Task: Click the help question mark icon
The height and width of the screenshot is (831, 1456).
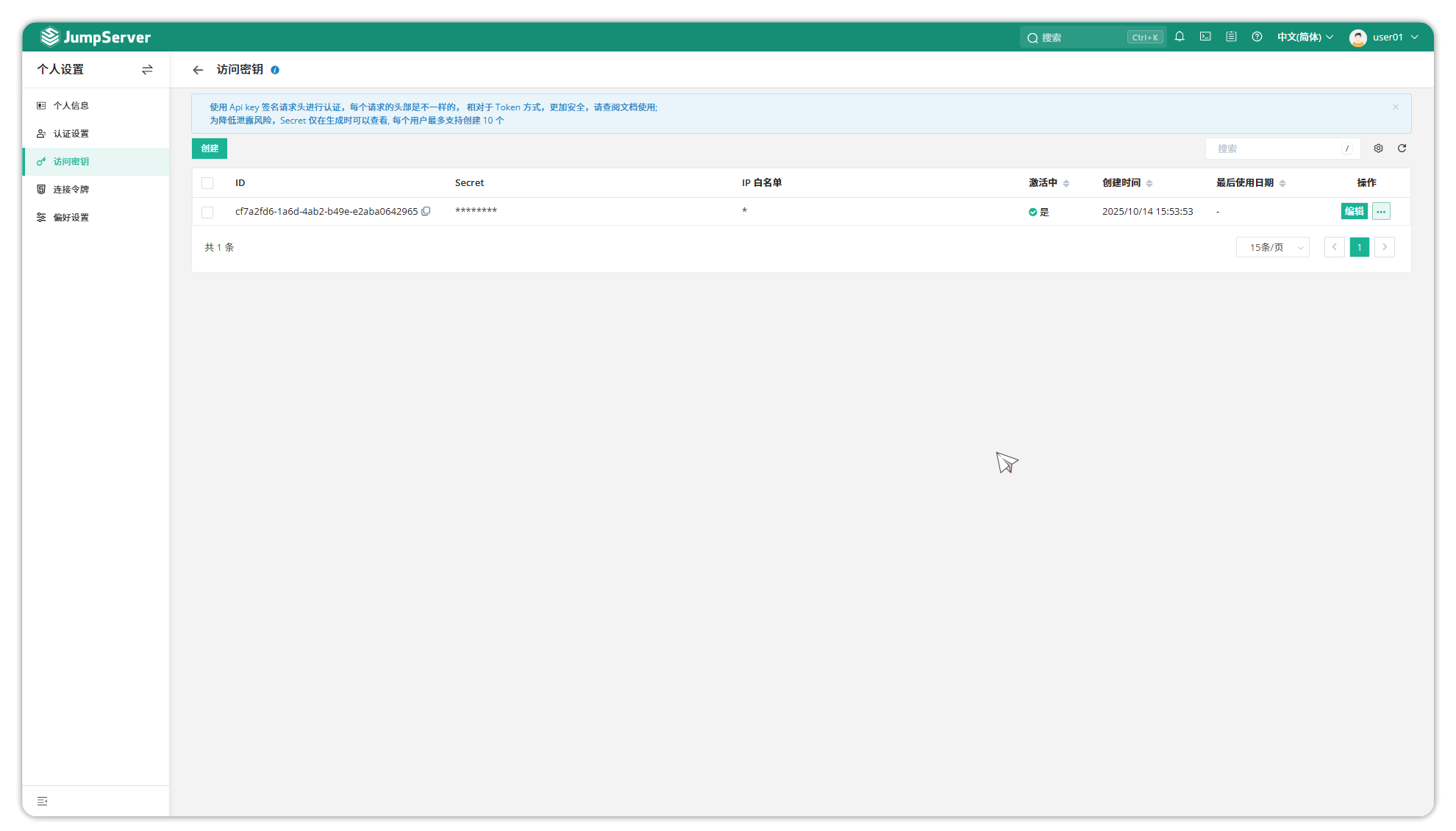Action: pyautogui.click(x=1257, y=37)
